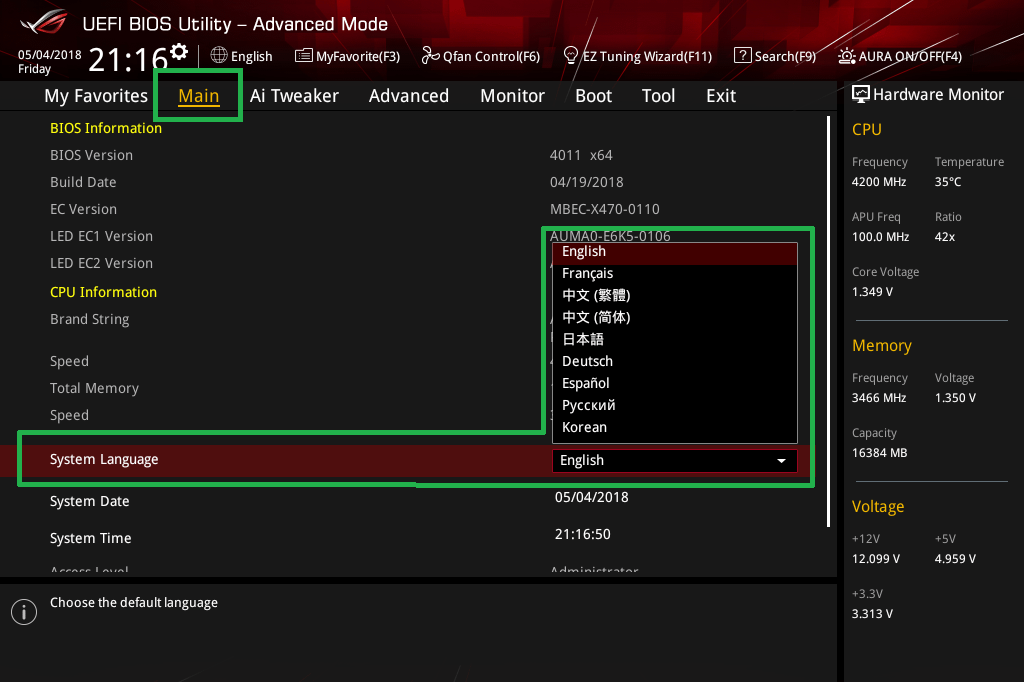This screenshot has width=1024, height=682.
Task: Click the CPU Information heading
Action: [x=103, y=292]
